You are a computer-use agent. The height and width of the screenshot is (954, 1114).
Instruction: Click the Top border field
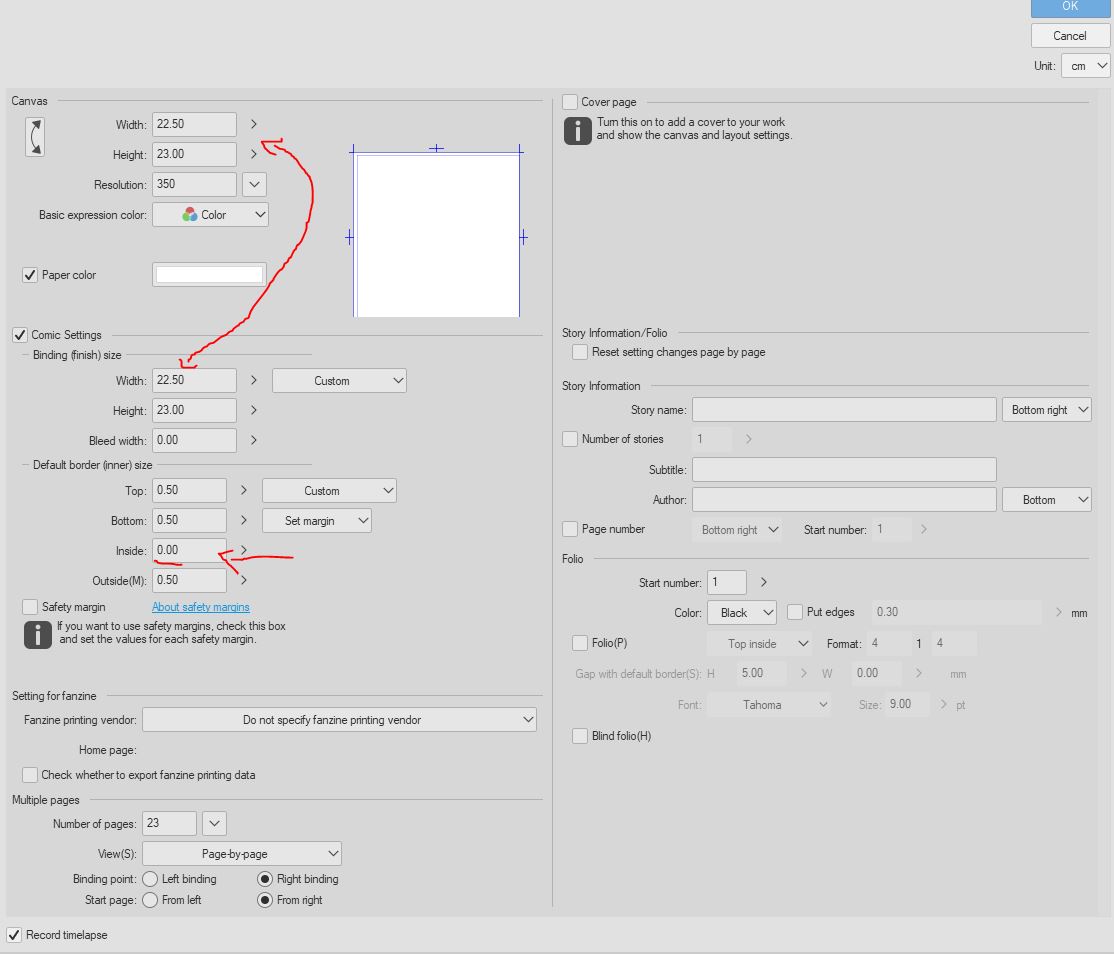pos(189,490)
